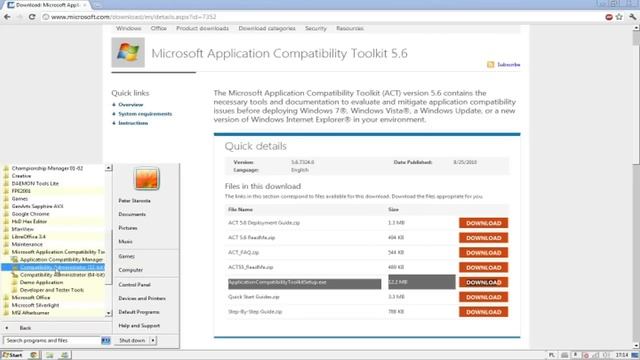Open the LibreOffice 3.4 folder
640x360 pixels.
(29, 237)
